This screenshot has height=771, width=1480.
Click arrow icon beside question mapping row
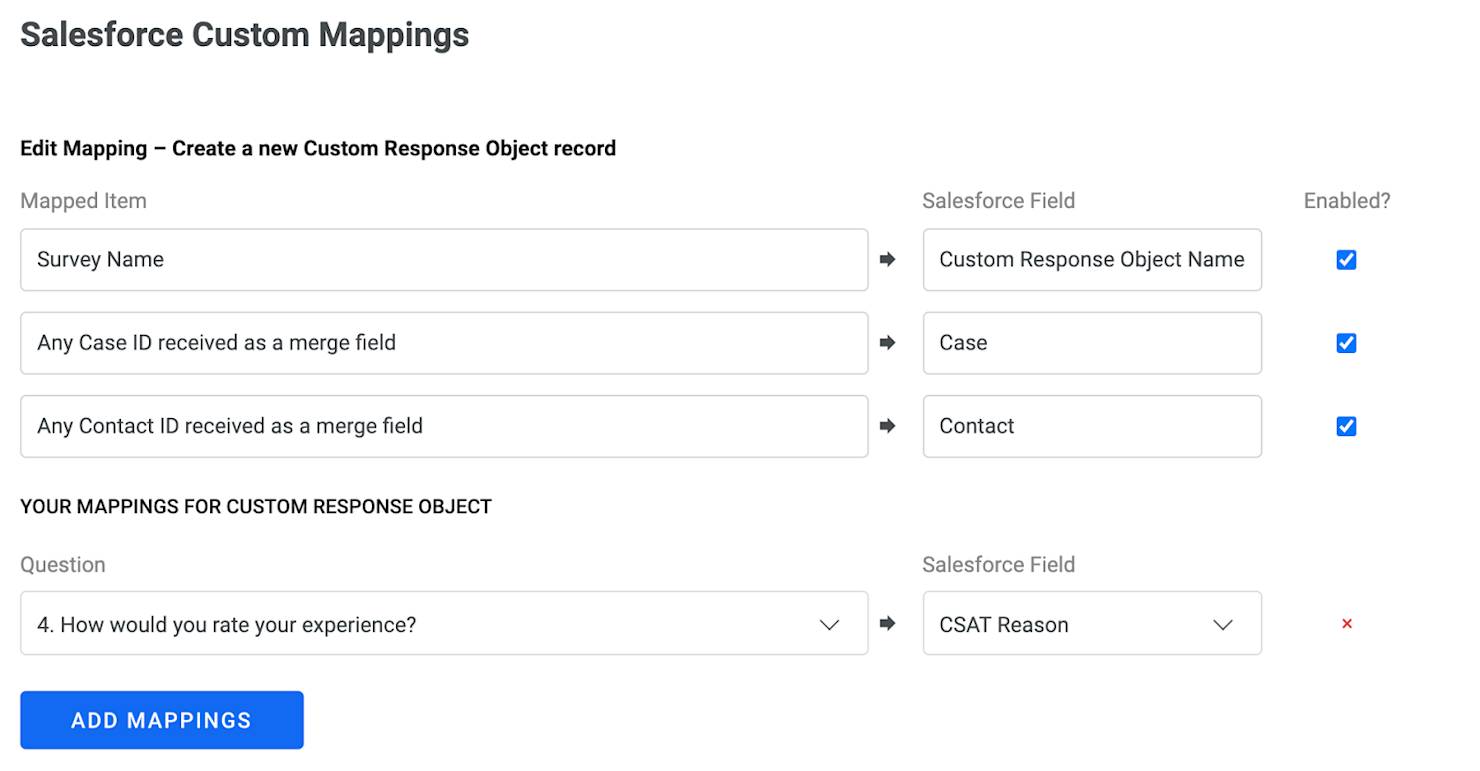point(887,624)
